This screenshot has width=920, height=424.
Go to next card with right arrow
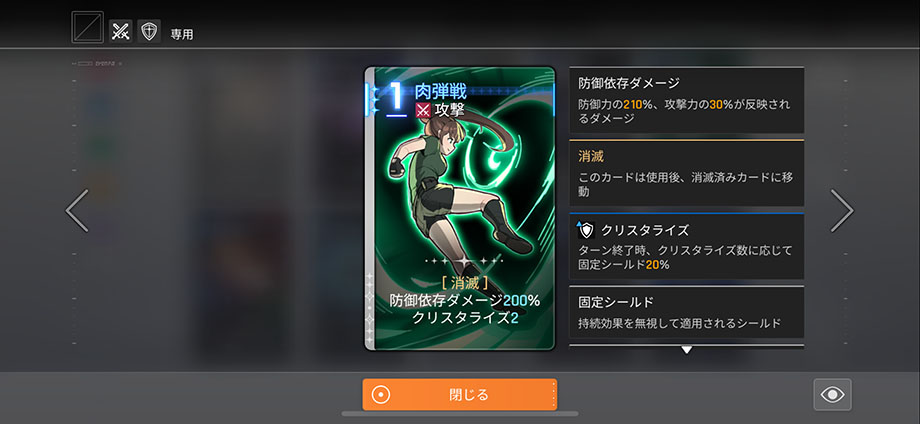tap(842, 211)
